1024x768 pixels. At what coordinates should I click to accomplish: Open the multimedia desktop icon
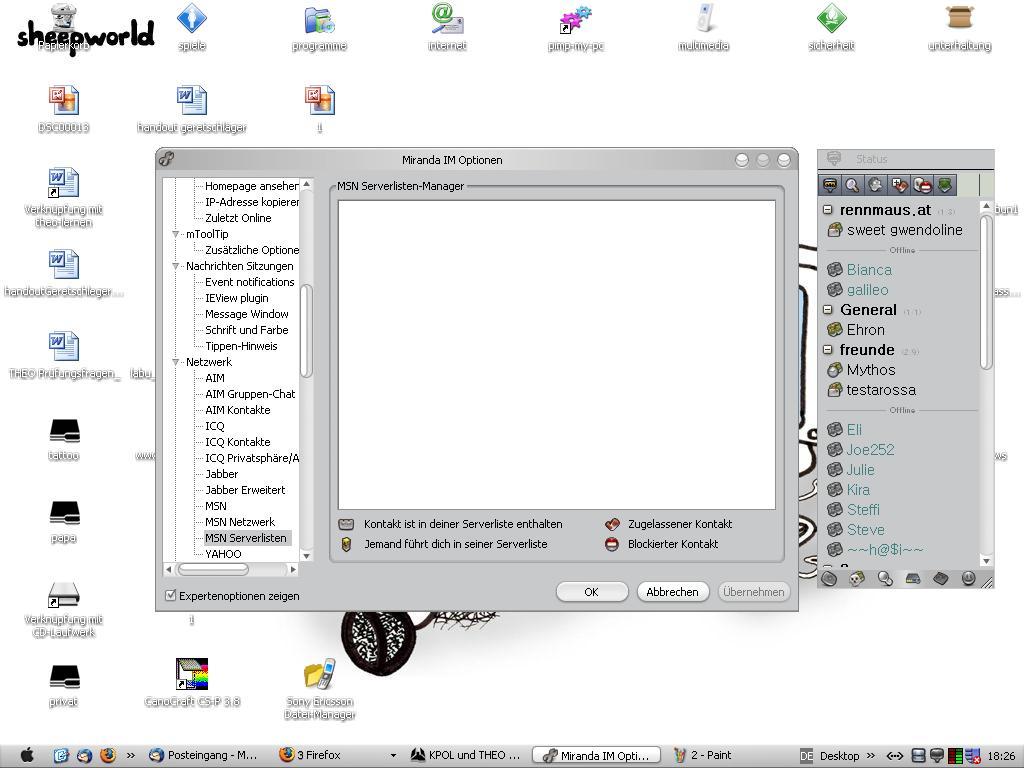click(703, 28)
